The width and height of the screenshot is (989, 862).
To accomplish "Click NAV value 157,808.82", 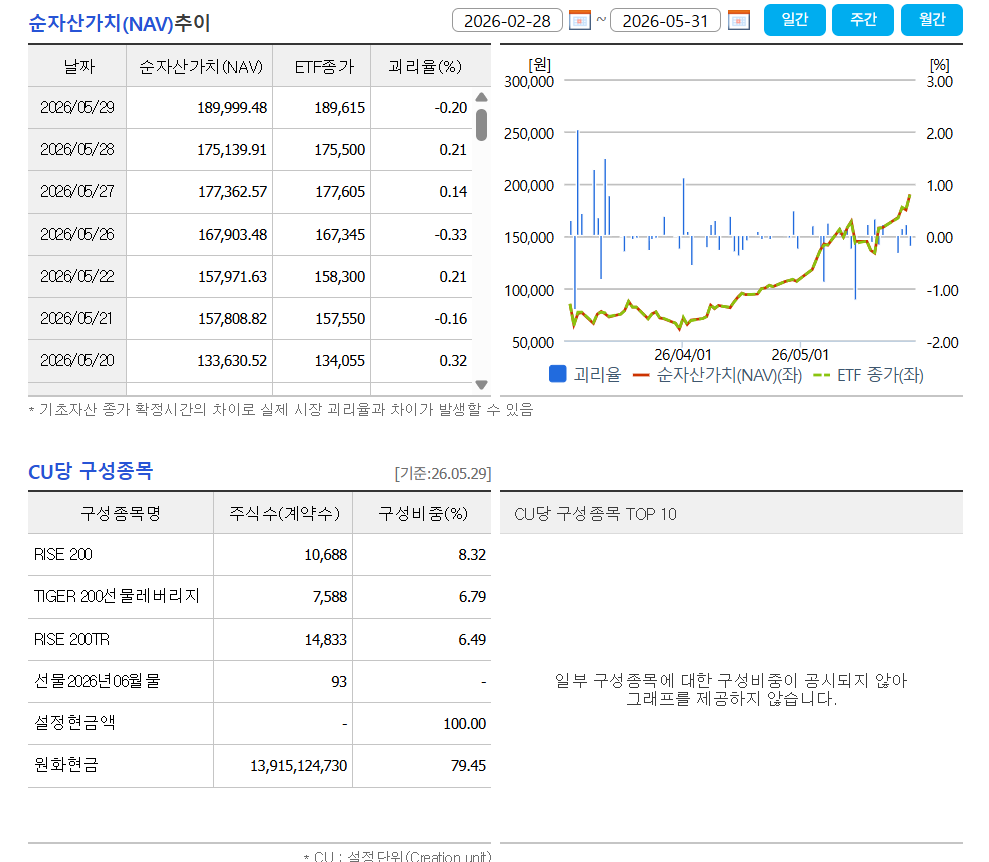I will click(232, 319).
